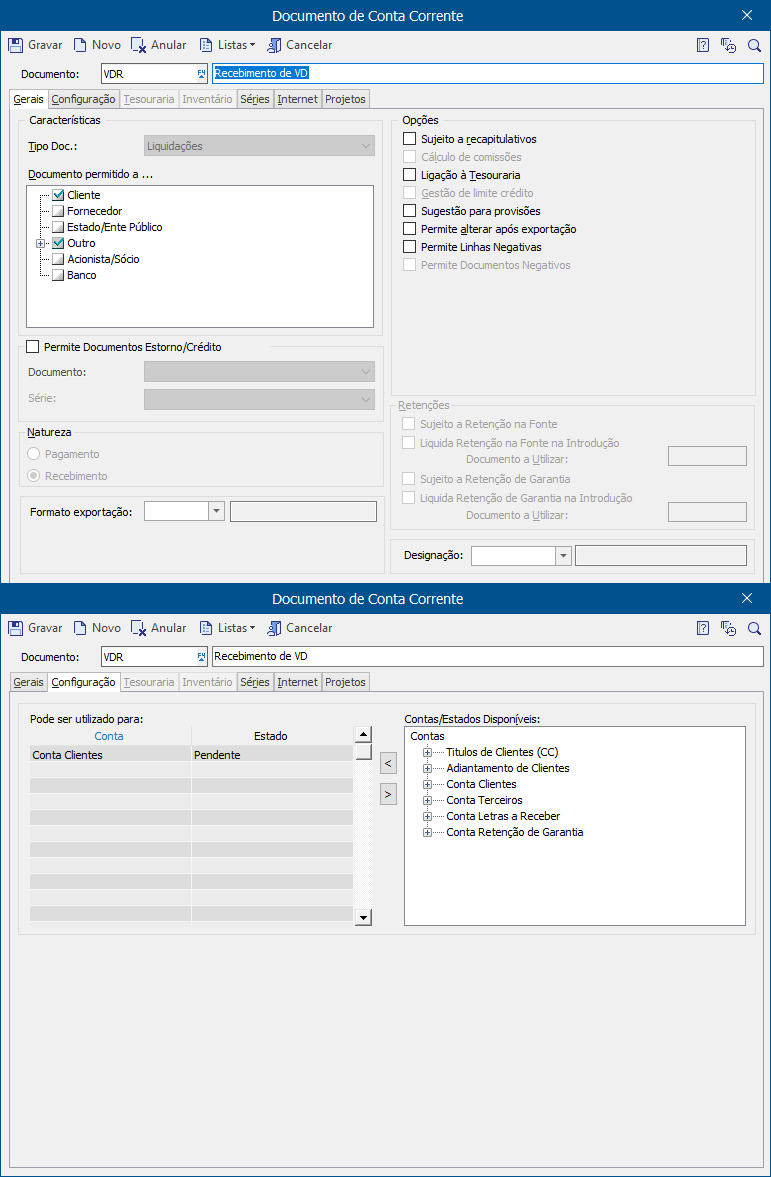Image resolution: width=771 pixels, height=1177 pixels.
Task: Open the Projetos tab in the lower window
Action: [345, 682]
